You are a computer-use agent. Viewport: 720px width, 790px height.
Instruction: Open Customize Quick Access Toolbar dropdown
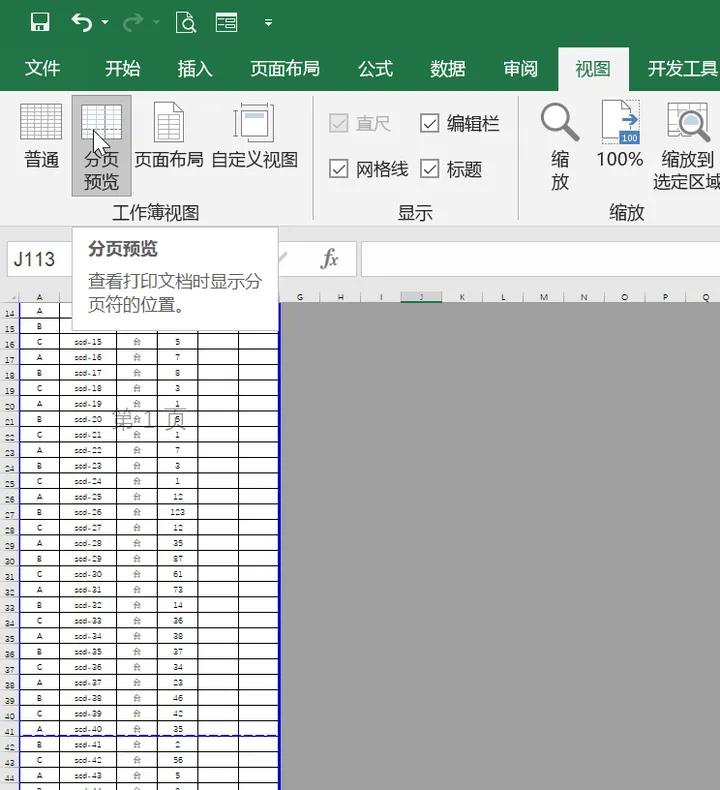pos(268,23)
